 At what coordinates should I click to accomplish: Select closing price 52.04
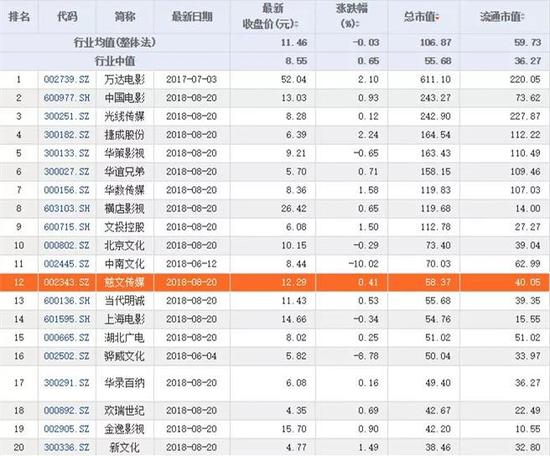[294, 80]
